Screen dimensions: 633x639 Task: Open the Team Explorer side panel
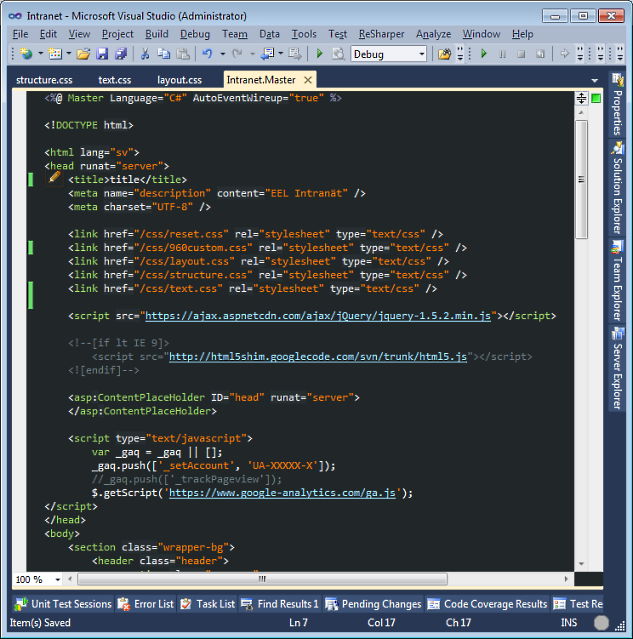617,281
